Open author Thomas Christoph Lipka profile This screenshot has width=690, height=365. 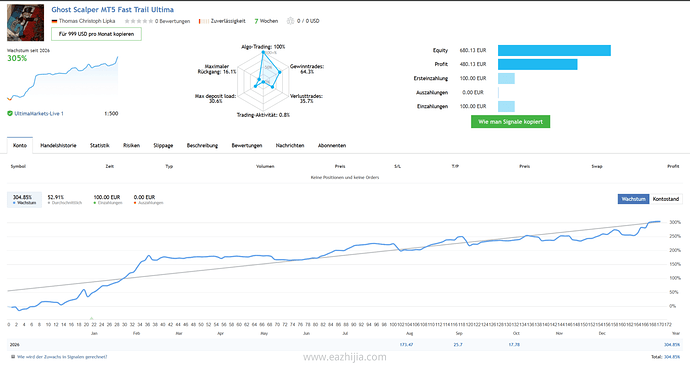click(87, 21)
